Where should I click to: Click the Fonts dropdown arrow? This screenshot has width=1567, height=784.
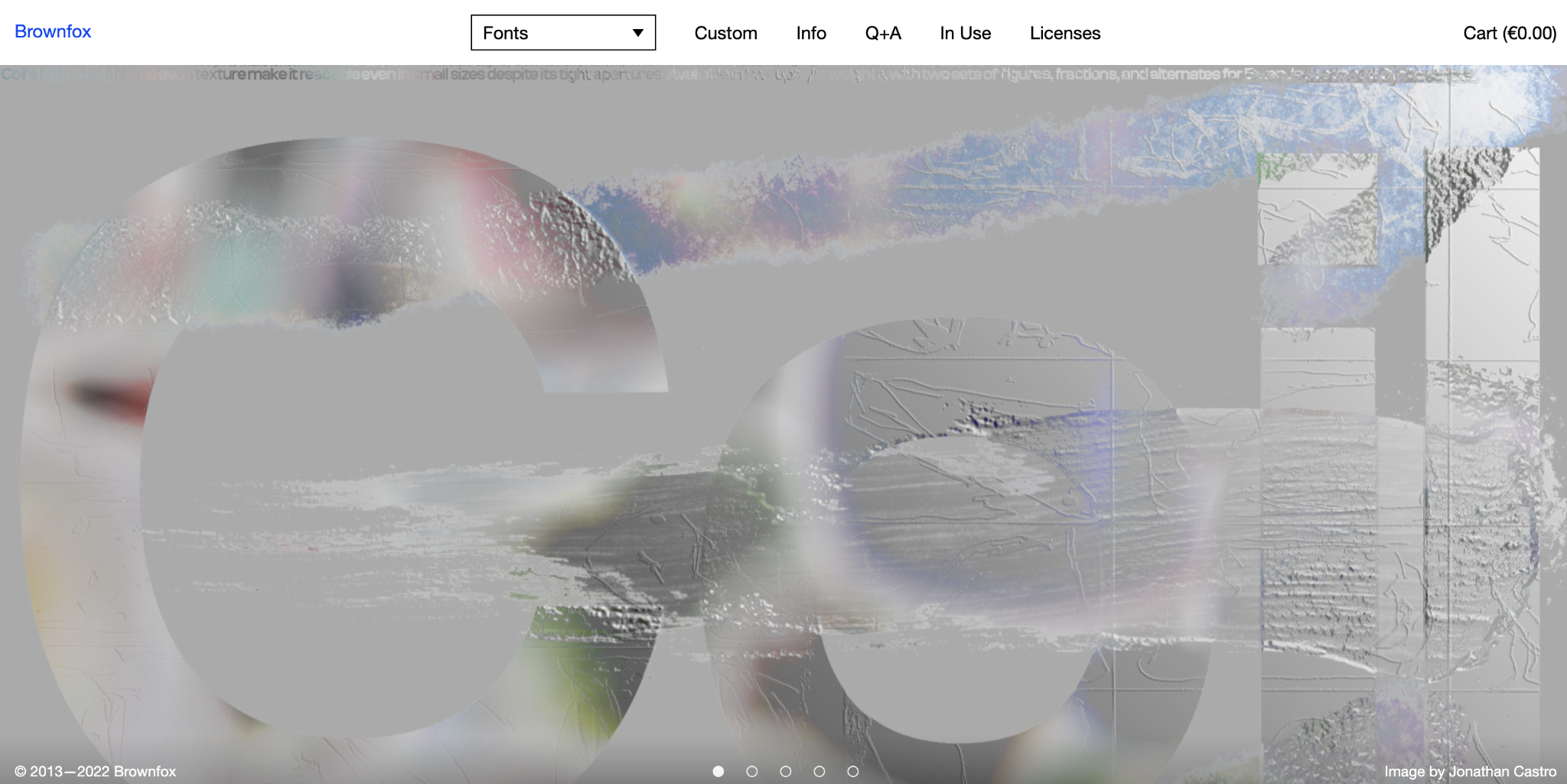[x=637, y=33]
